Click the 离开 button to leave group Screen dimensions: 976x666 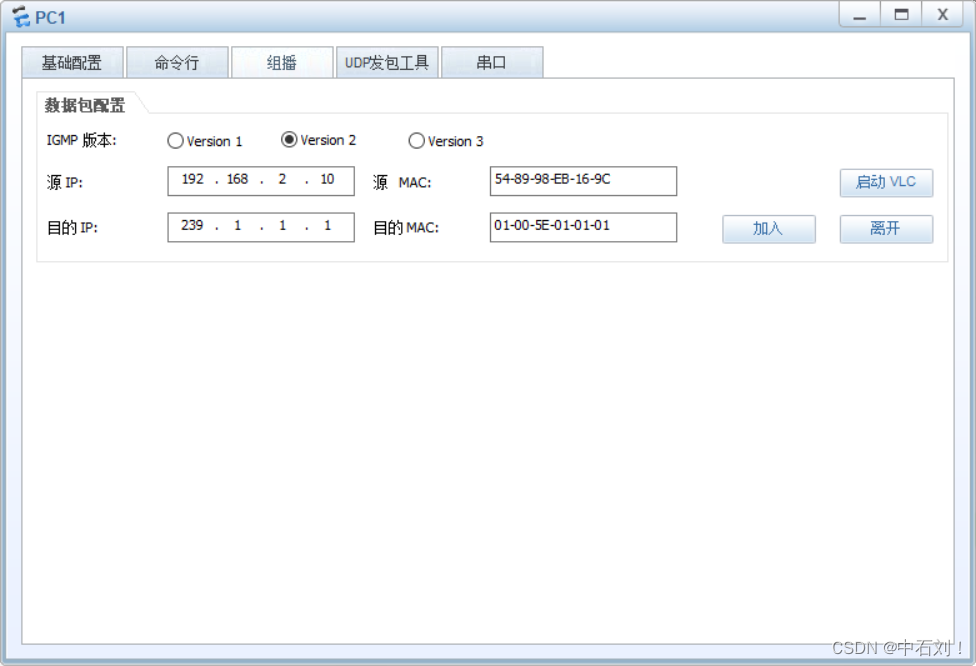pos(885,229)
